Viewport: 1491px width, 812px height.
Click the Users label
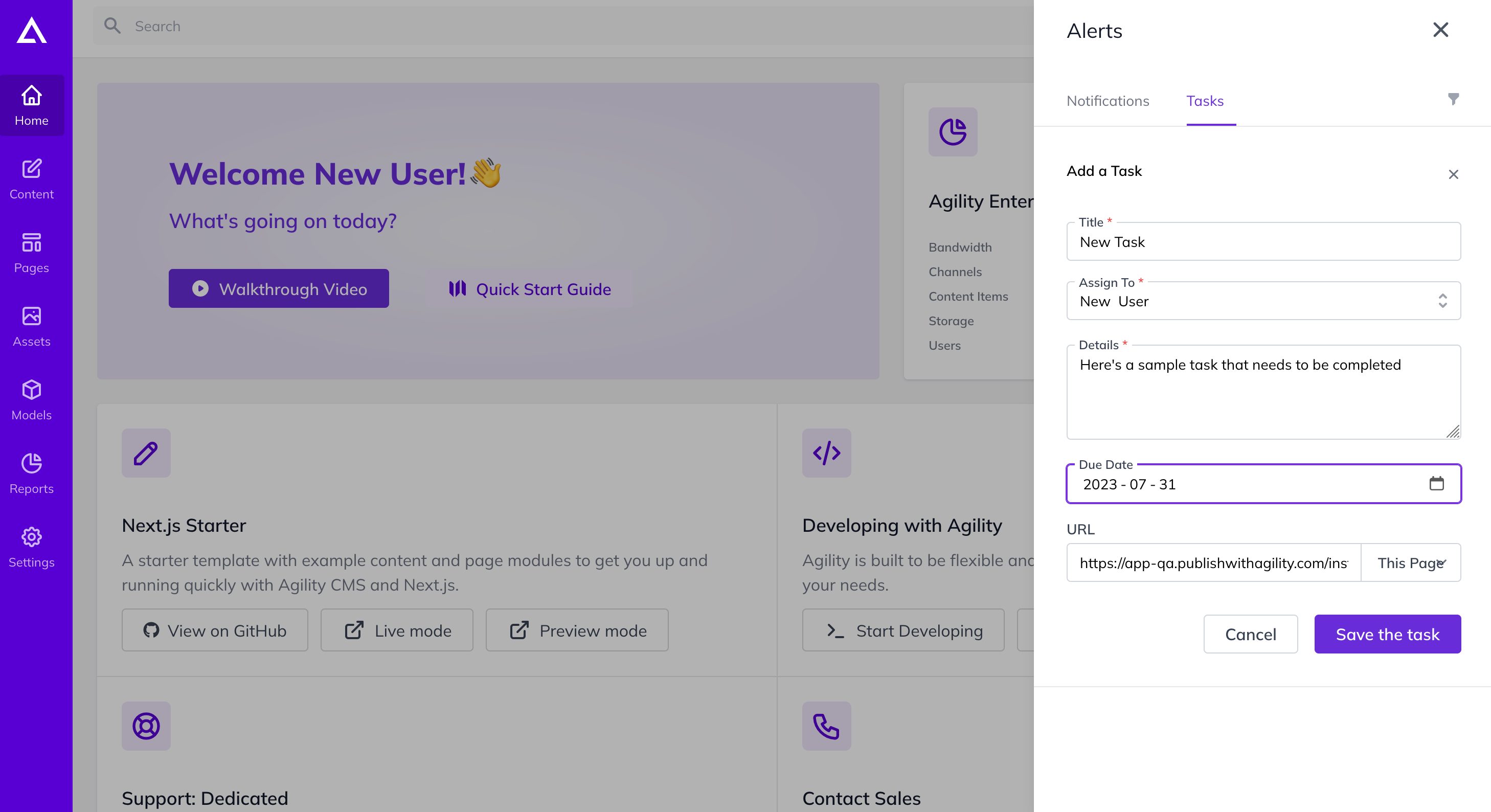click(x=944, y=346)
